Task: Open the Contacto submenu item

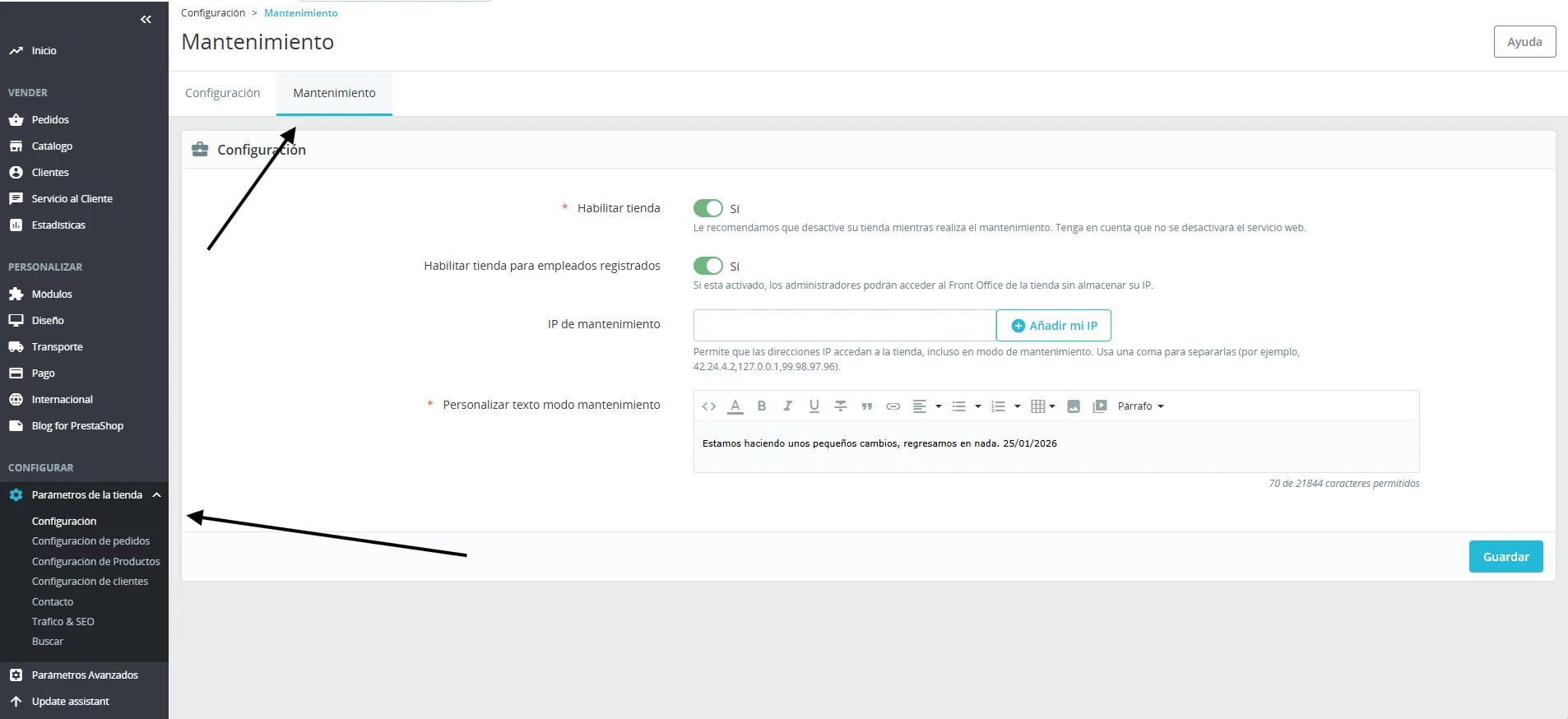Action: (x=53, y=602)
